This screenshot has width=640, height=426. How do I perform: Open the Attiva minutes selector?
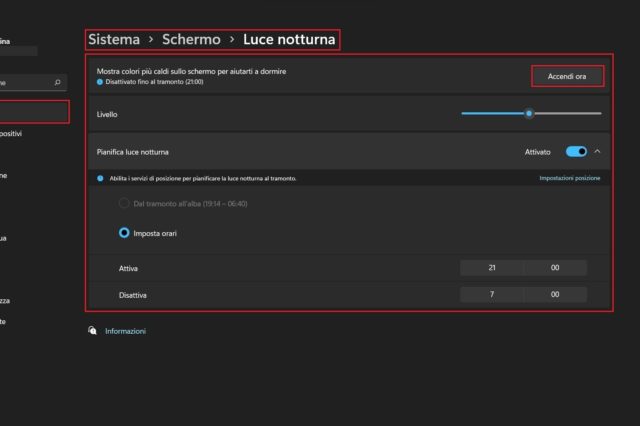pyautogui.click(x=555, y=268)
